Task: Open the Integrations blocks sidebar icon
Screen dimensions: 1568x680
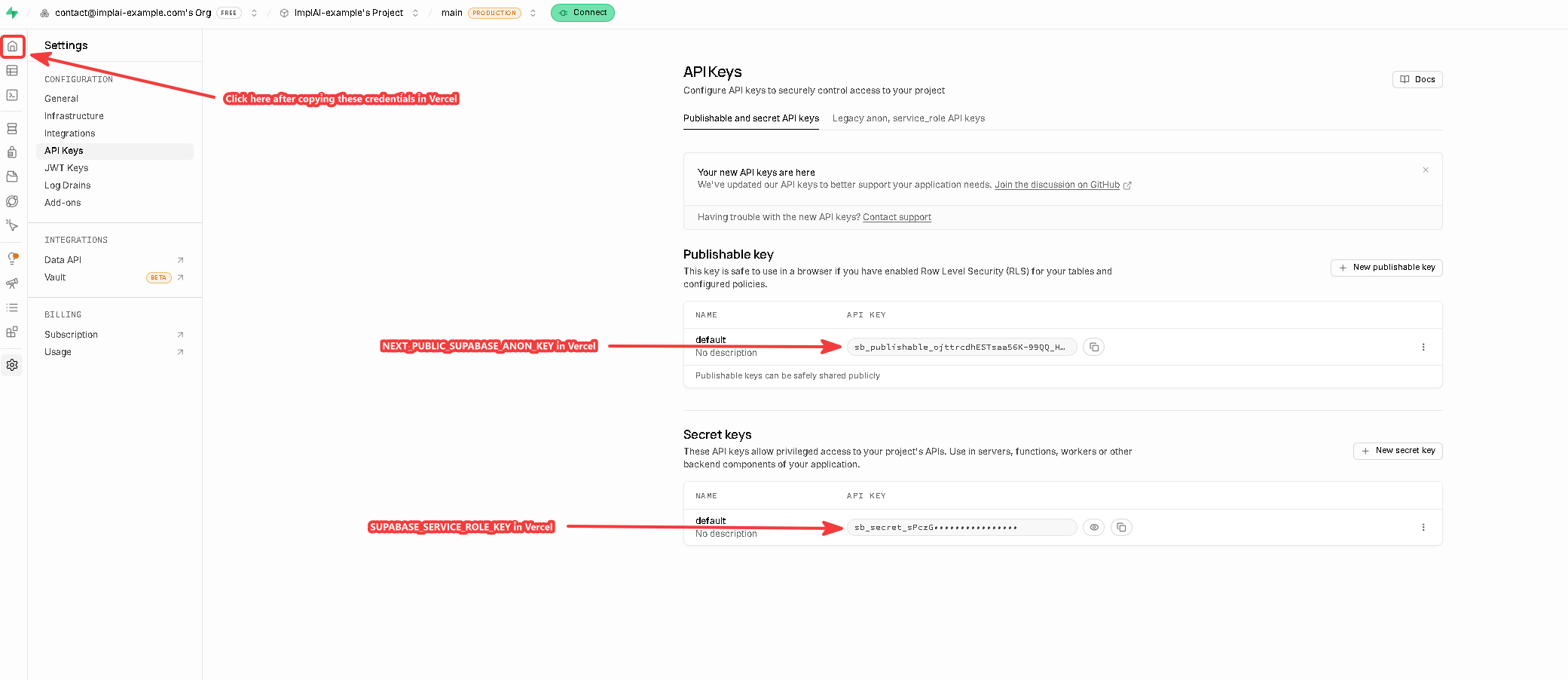Action: [12, 332]
